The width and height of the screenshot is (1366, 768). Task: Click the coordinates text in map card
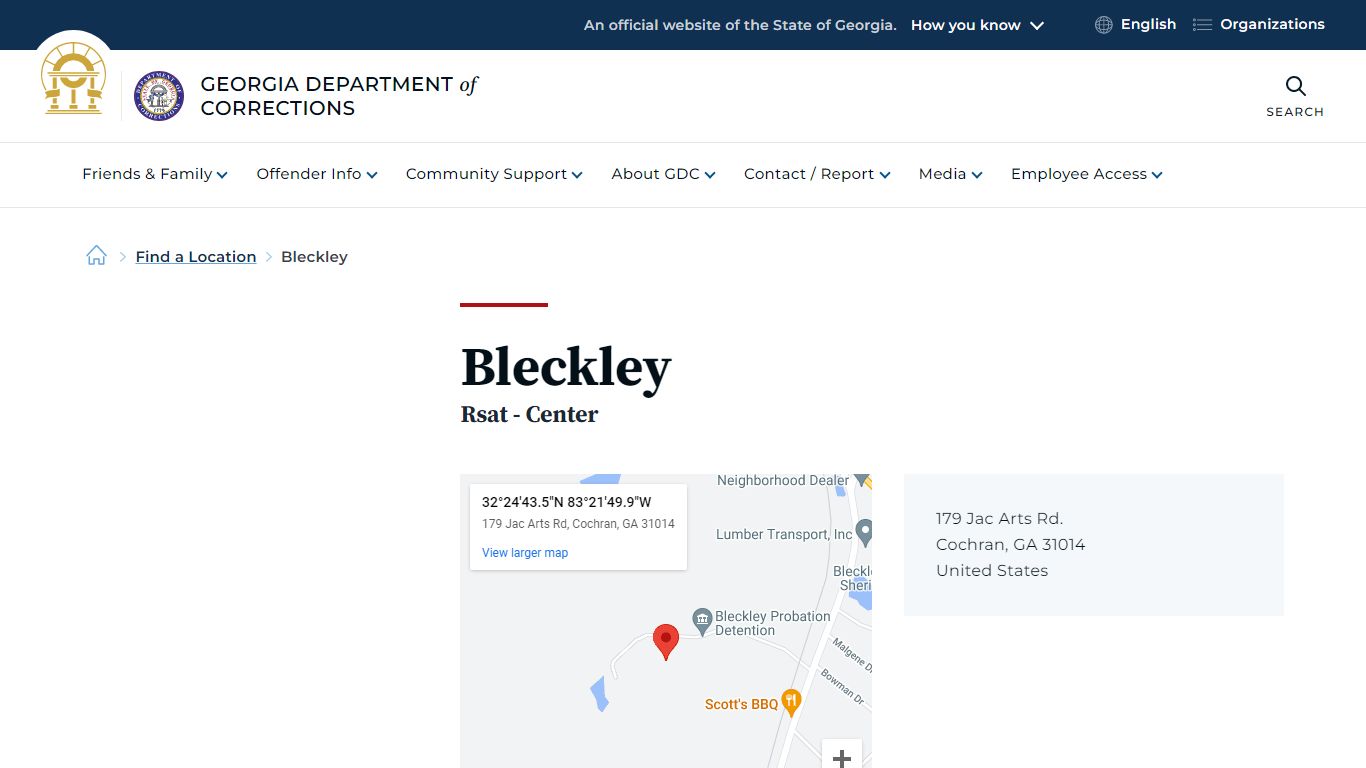[566, 502]
